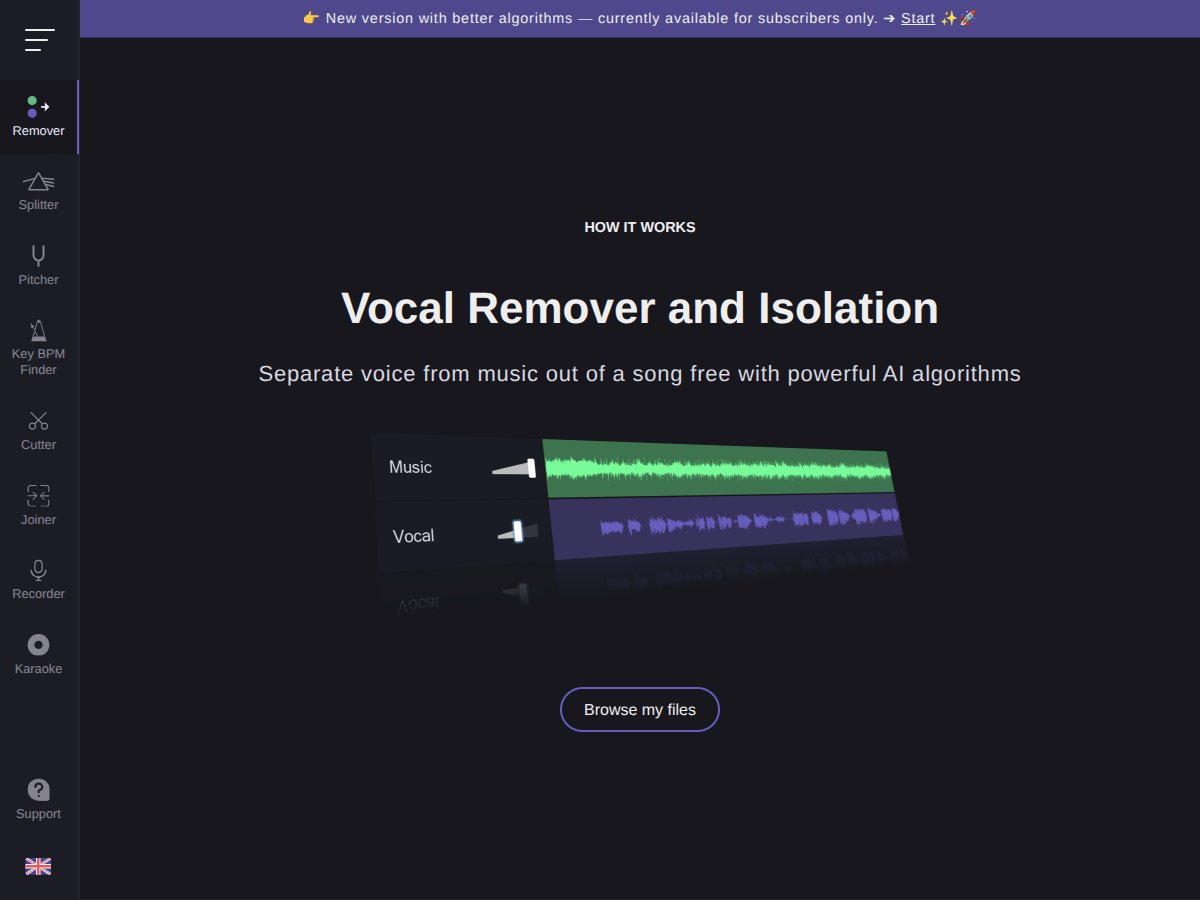Select the Pitcher tool

click(38, 265)
